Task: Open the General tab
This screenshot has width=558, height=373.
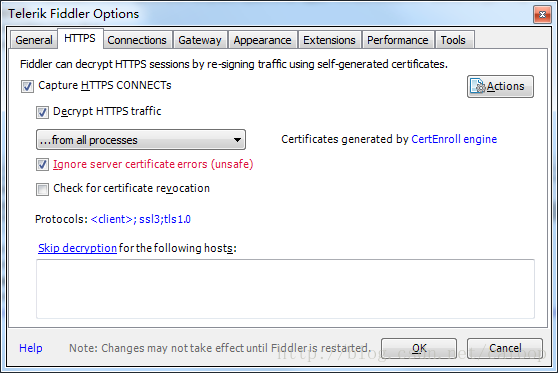Action: click(x=33, y=40)
